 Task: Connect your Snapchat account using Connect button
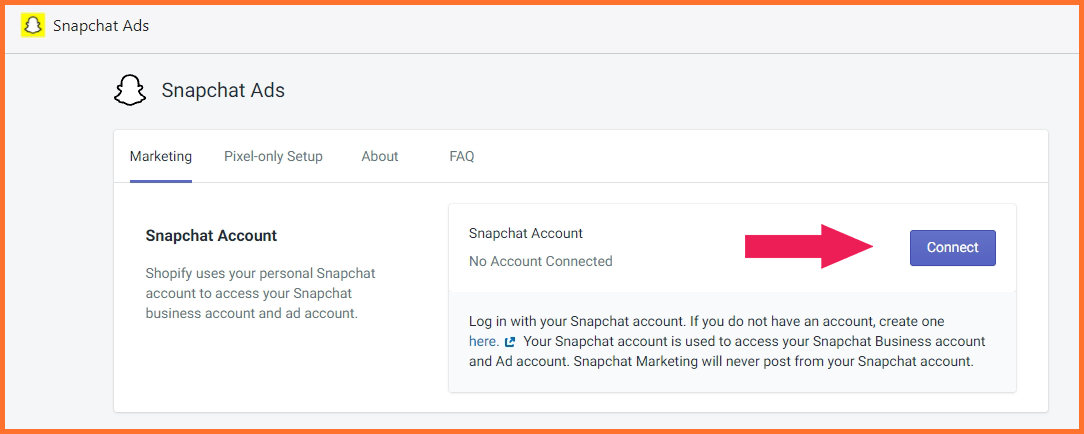(x=953, y=247)
